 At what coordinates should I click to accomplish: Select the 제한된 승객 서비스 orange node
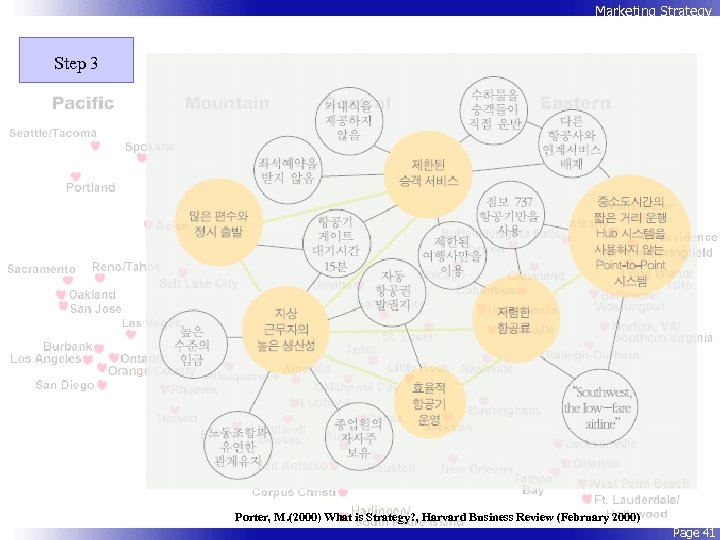point(428,174)
